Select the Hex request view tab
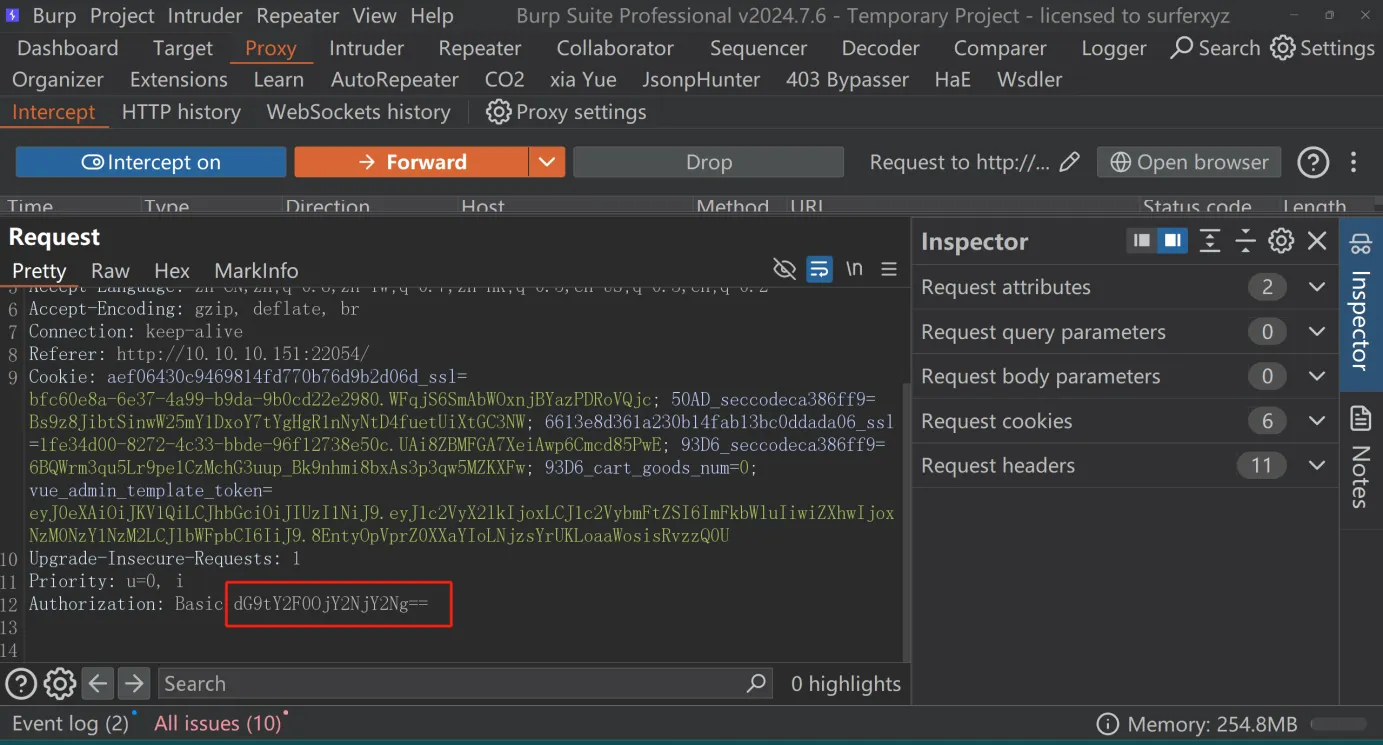Screen dimensions: 1383x745 coord(172,270)
